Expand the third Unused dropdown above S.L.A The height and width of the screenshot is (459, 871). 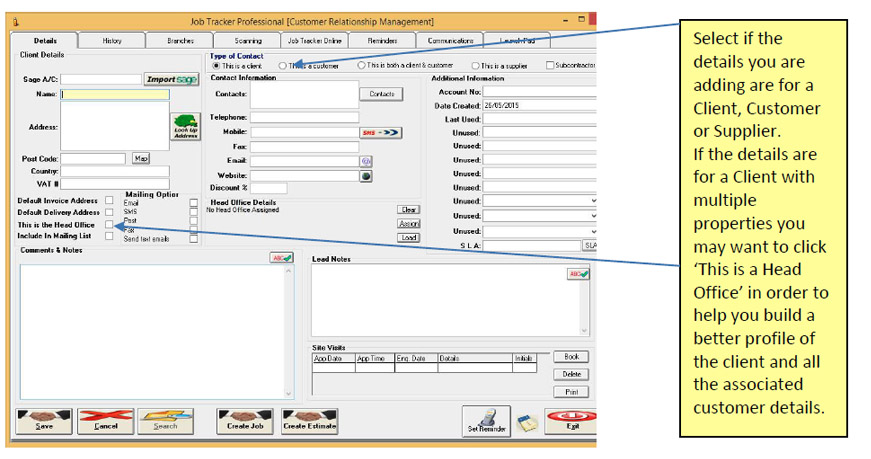click(593, 231)
